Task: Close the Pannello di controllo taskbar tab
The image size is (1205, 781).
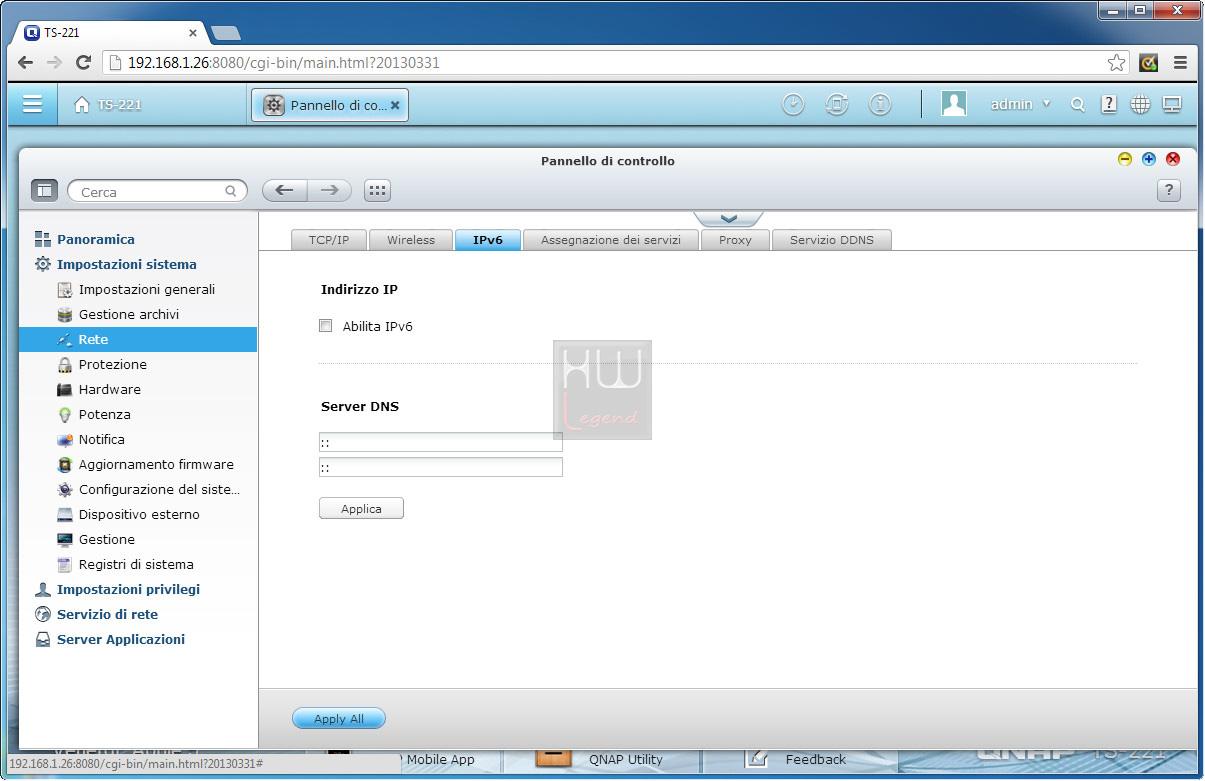Action: [x=395, y=104]
